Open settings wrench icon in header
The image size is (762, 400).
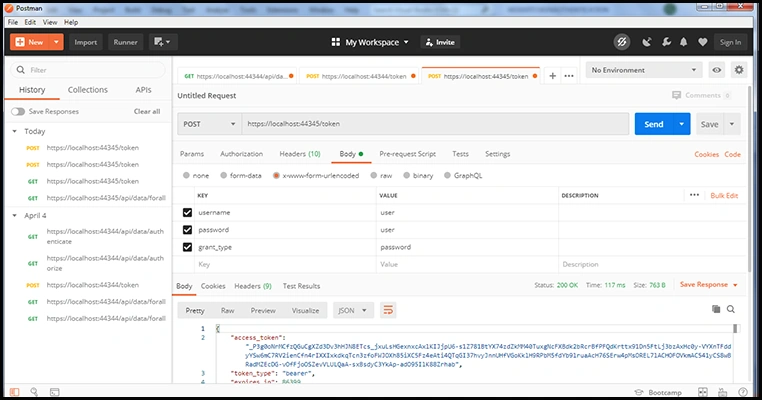point(666,42)
